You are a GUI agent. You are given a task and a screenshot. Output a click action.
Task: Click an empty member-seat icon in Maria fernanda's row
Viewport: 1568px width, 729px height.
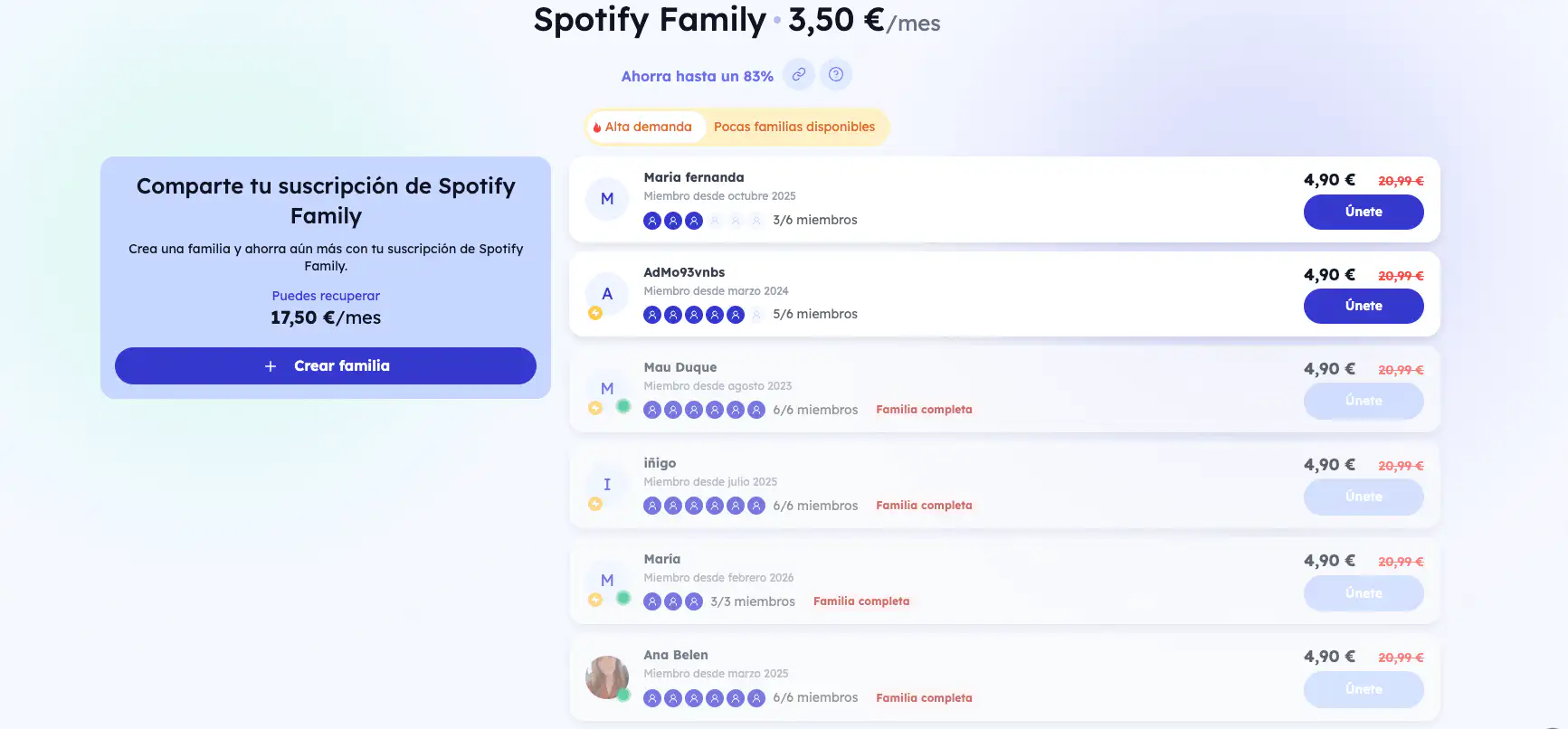[x=735, y=220]
